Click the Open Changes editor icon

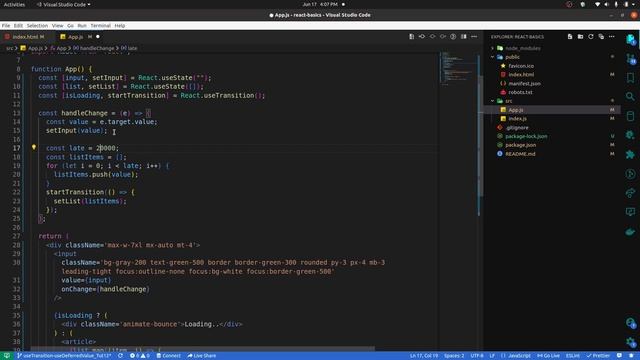pos(411,37)
